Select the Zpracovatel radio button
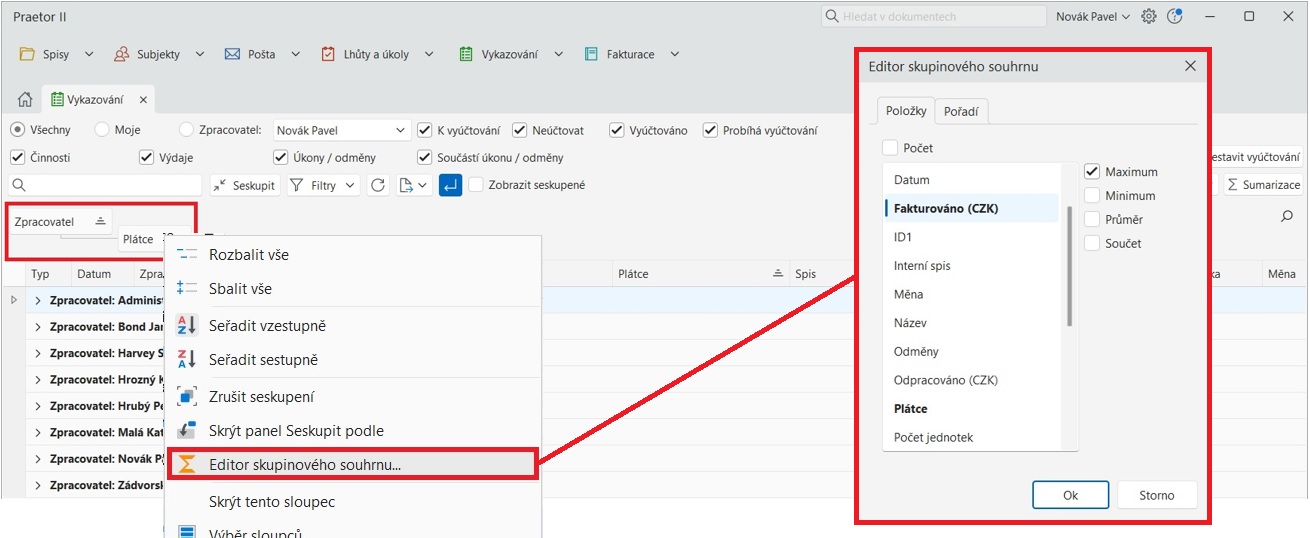The width and height of the screenshot is (1310, 538). pos(187,130)
